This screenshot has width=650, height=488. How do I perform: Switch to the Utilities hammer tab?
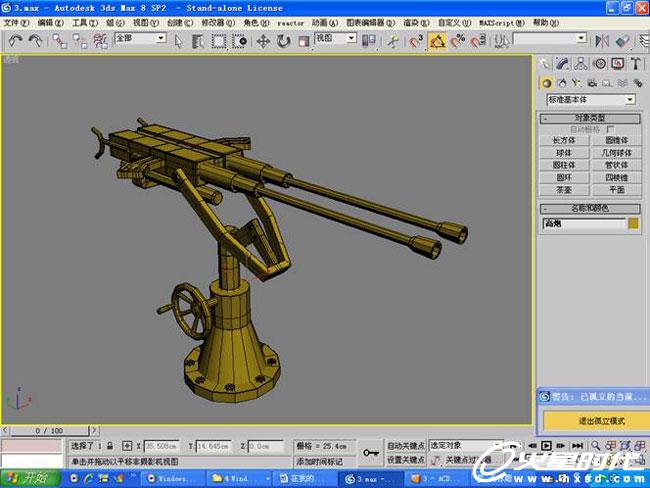[x=635, y=64]
